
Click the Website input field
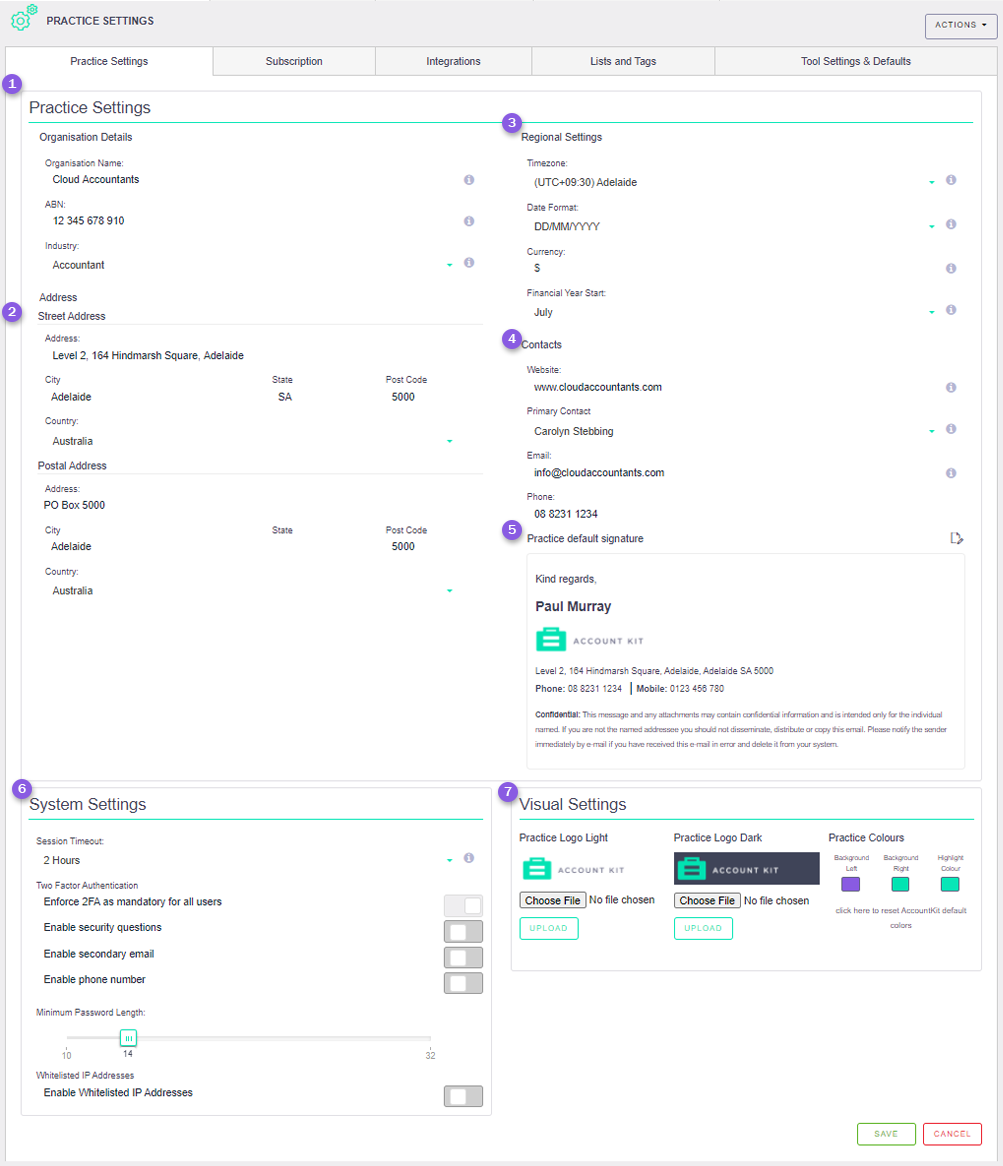[732, 387]
